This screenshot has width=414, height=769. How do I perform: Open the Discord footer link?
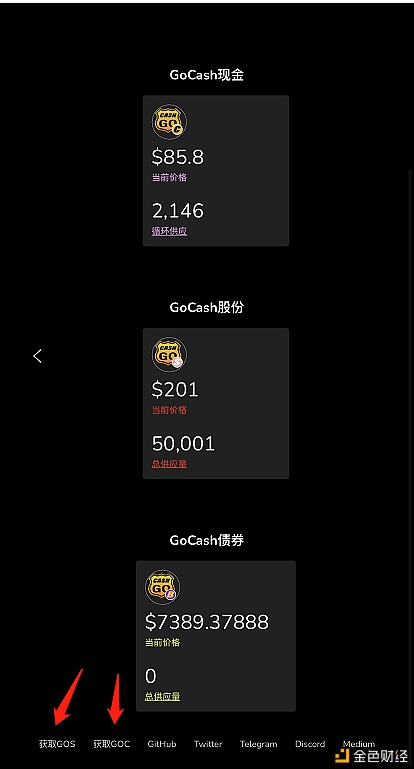tap(310, 744)
